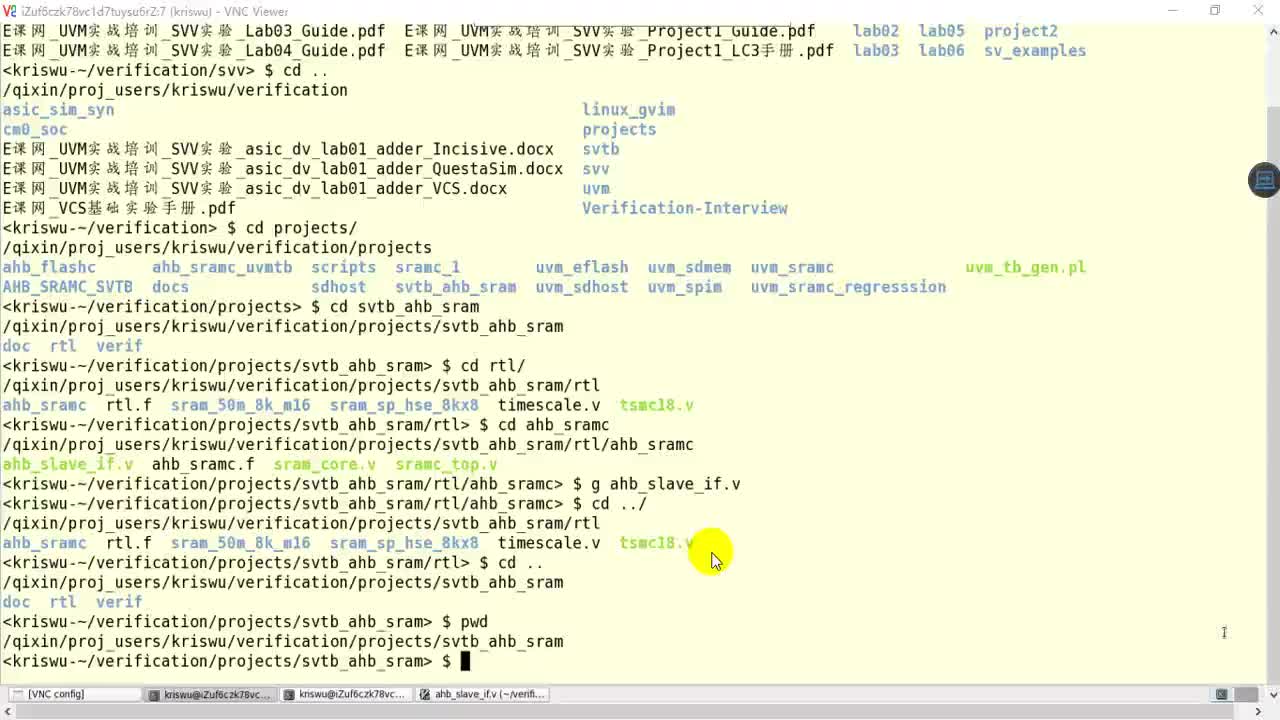Click the workspace pager in the panel
The height and width of the screenshot is (720, 1280).
point(1246,694)
